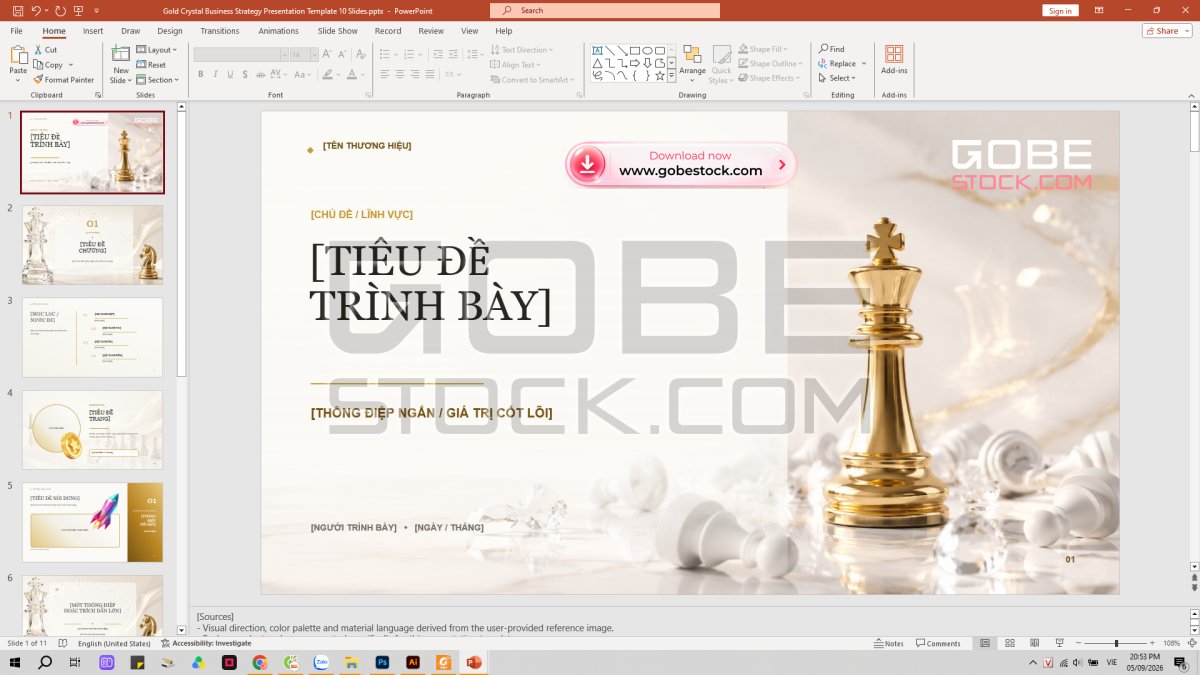
Task: Click the Undo arrow icon
Action: click(x=36, y=10)
